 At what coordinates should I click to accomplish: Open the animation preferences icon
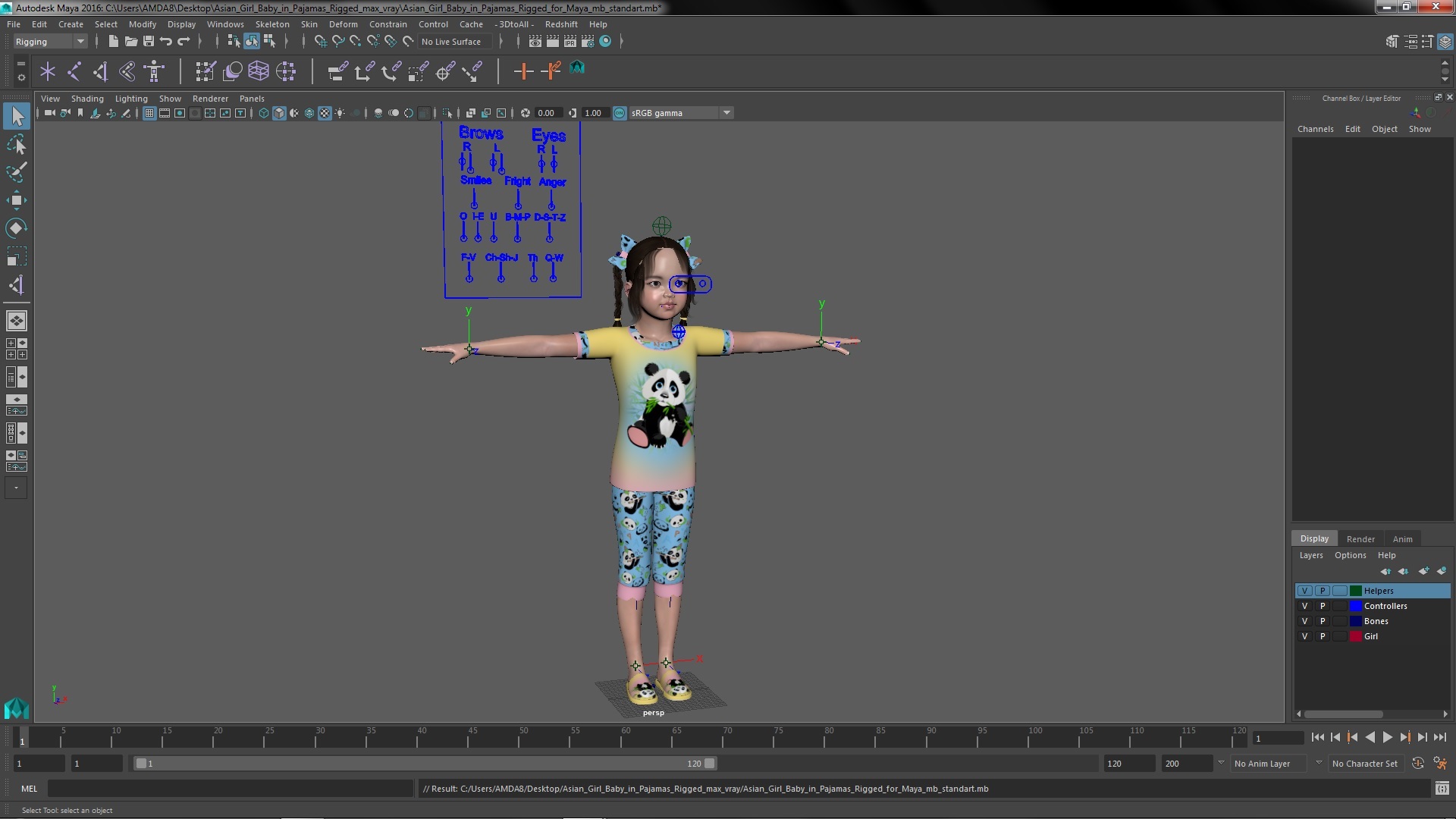pos(1440,764)
